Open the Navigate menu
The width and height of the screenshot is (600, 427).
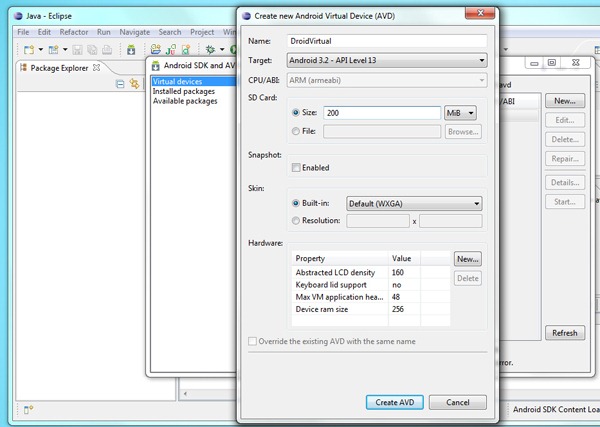[135, 32]
